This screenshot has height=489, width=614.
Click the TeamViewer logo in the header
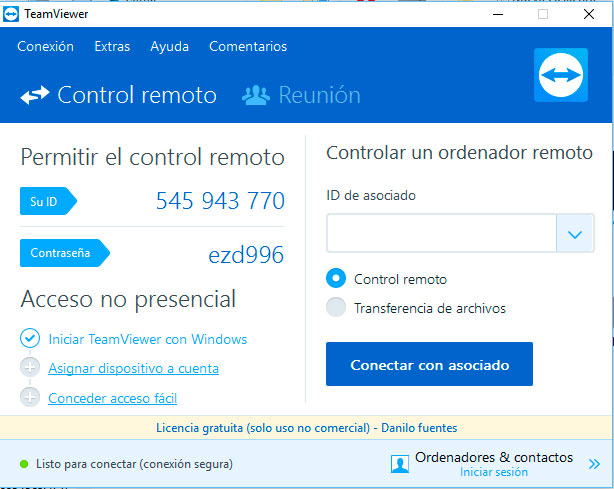[561, 75]
